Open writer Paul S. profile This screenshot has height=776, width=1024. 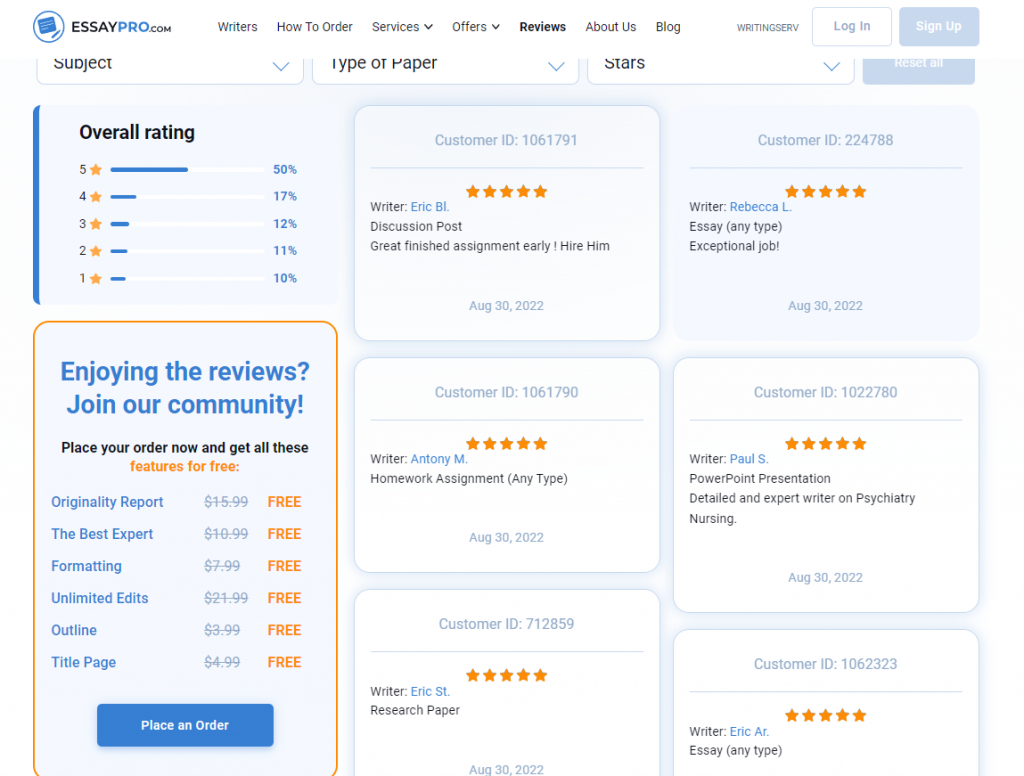[748, 459]
